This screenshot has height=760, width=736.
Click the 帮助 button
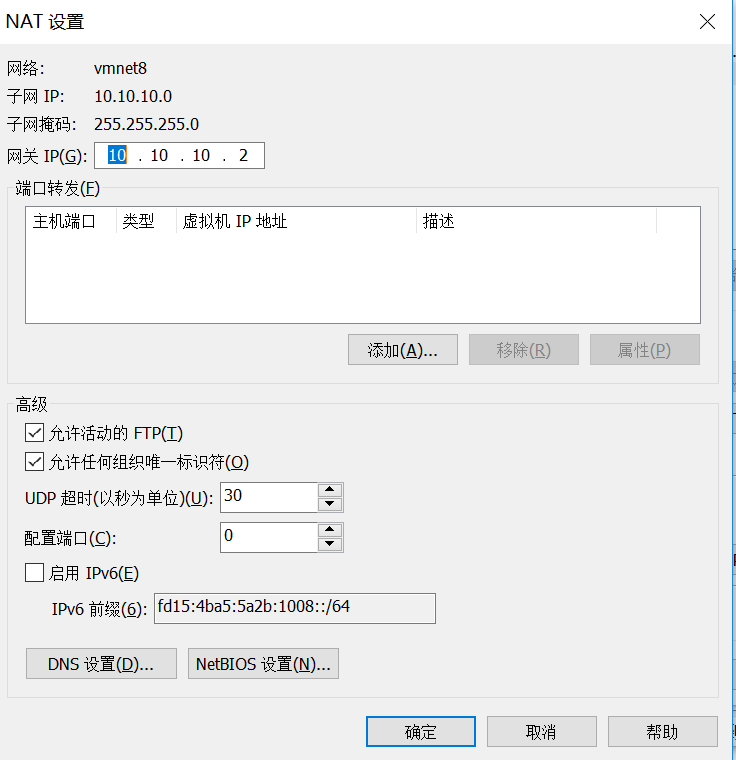(x=662, y=731)
